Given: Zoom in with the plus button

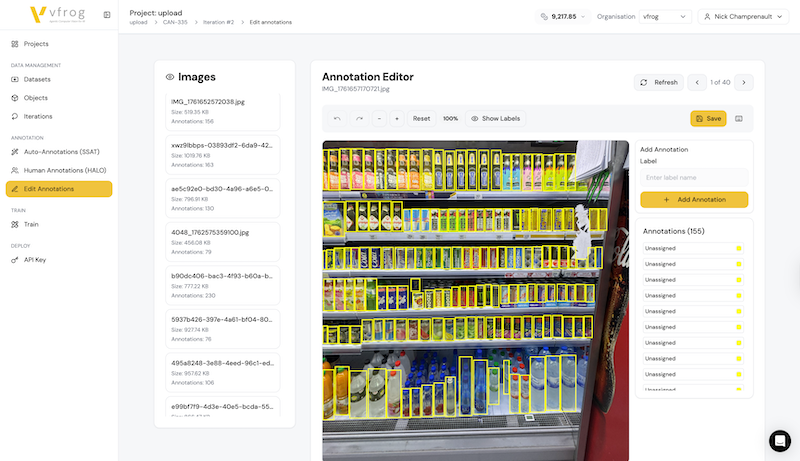Looking at the screenshot, I should [397, 118].
